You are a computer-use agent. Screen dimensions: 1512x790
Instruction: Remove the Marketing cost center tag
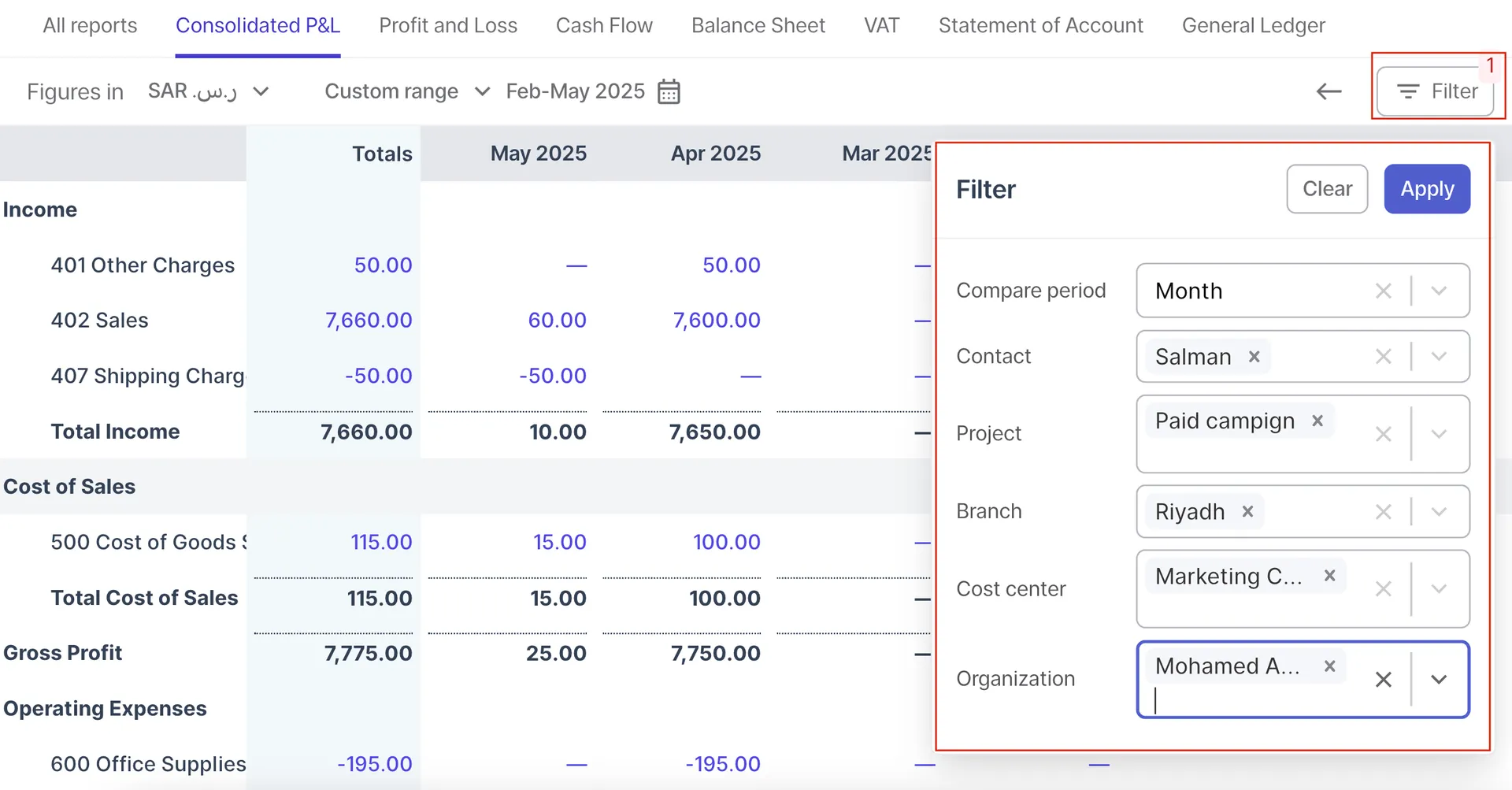pyautogui.click(x=1329, y=576)
